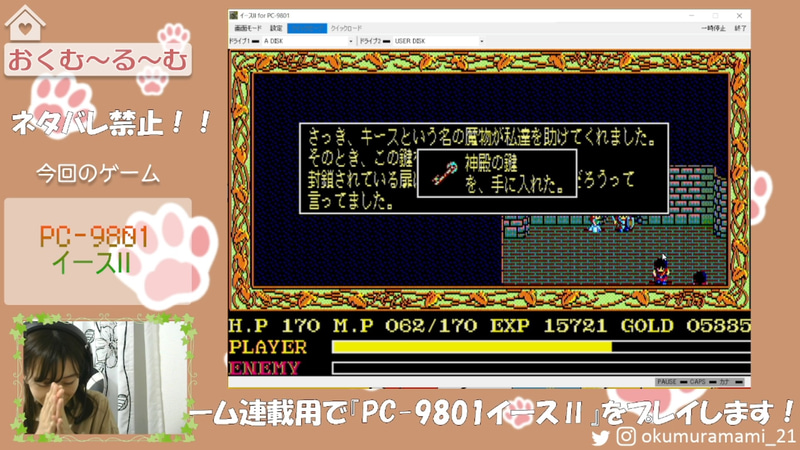Click the yellow PLAYER health bar

[472, 347]
